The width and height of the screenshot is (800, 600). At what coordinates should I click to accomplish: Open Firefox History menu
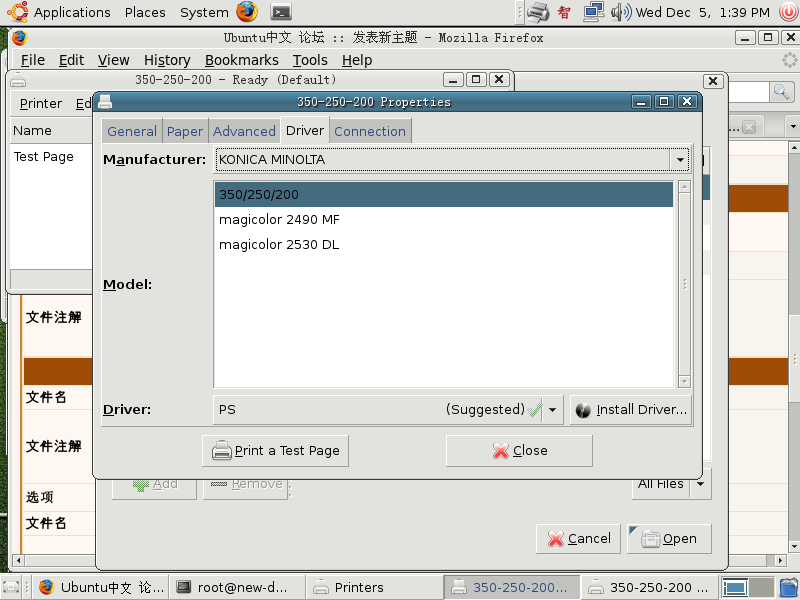[x=167, y=60]
